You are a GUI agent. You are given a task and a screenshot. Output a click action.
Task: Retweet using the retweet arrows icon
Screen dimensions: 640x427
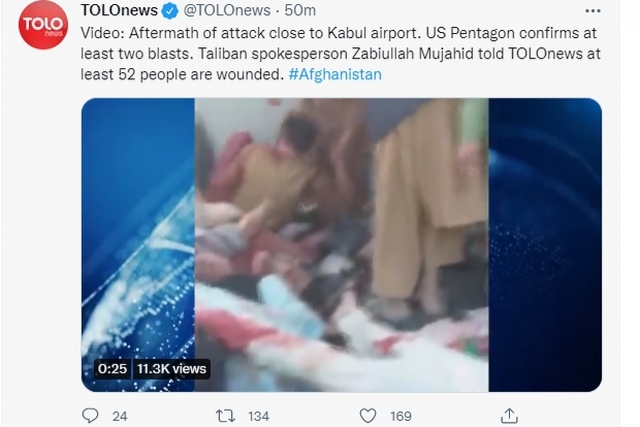(x=225, y=416)
